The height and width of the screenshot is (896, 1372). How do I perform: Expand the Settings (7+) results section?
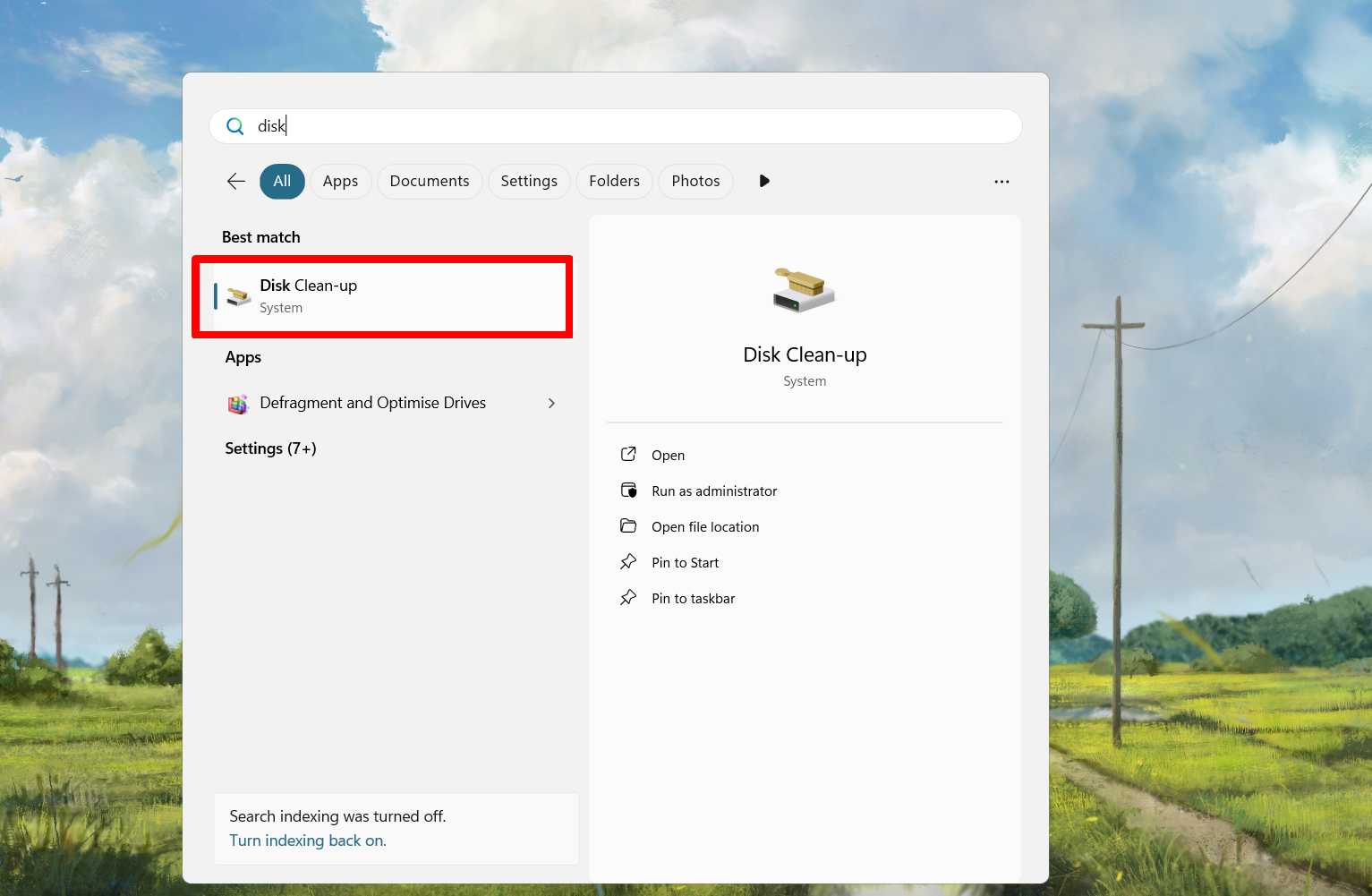(x=270, y=448)
